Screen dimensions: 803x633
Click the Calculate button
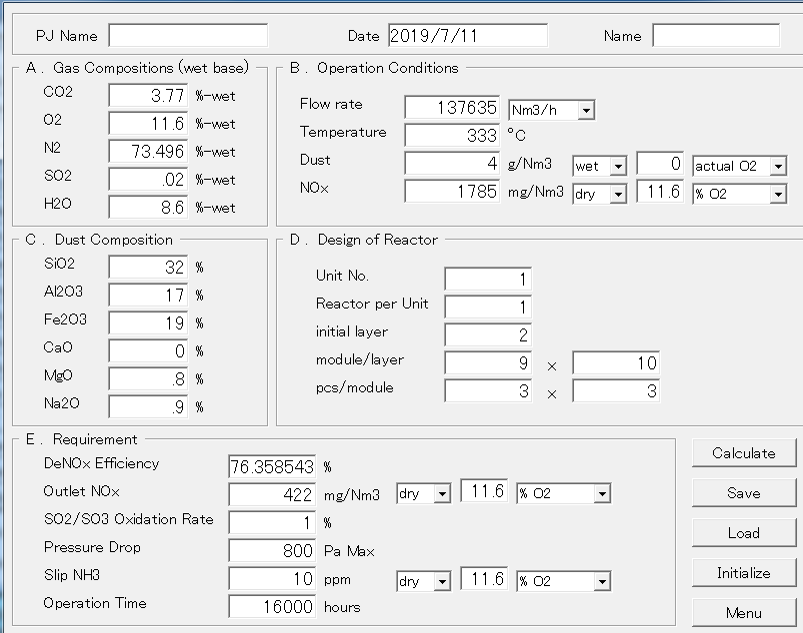(x=743, y=453)
